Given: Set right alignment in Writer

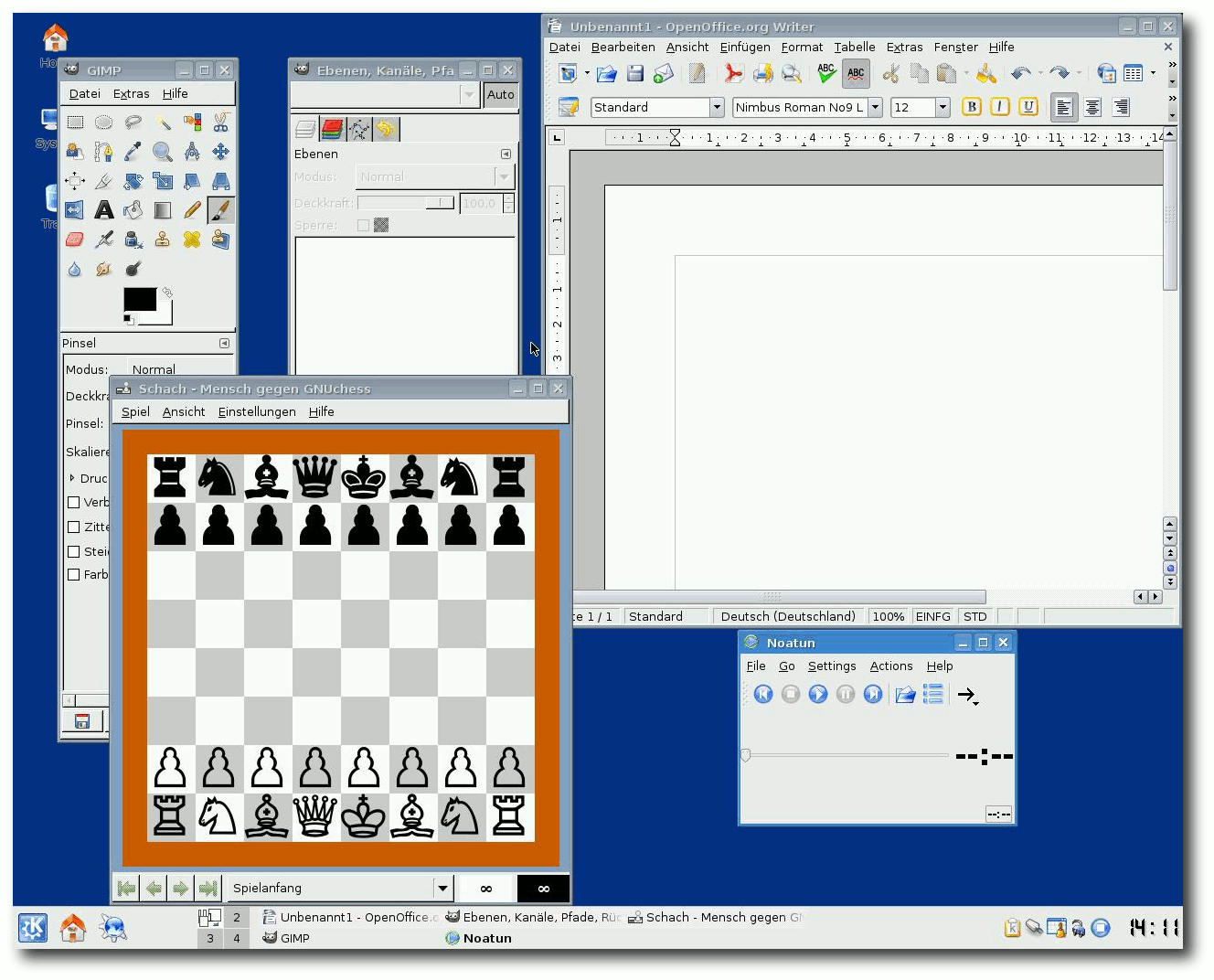Looking at the screenshot, I should pyautogui.click(x=1121, y=107).
